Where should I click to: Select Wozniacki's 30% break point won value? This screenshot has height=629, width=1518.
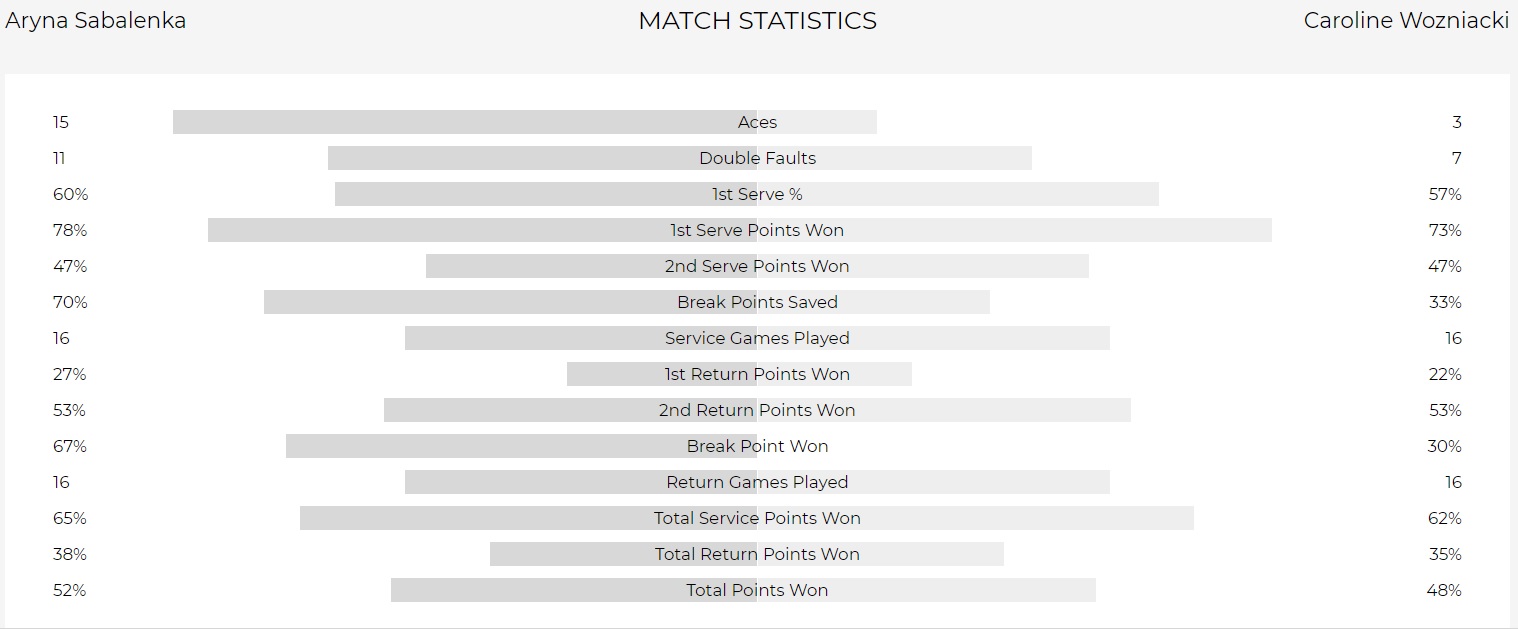coord(1444,446)
